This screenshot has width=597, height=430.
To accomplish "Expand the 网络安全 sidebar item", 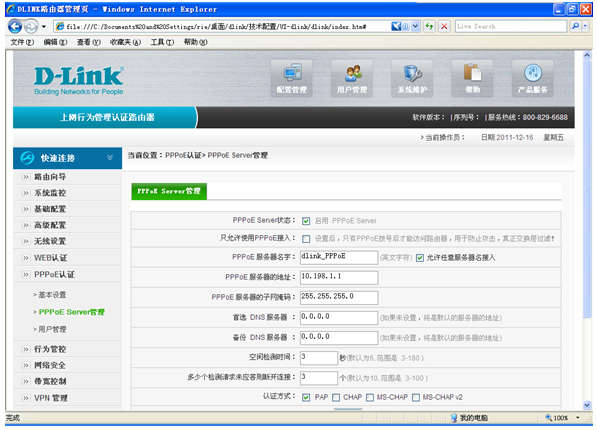I will [67, 365].
